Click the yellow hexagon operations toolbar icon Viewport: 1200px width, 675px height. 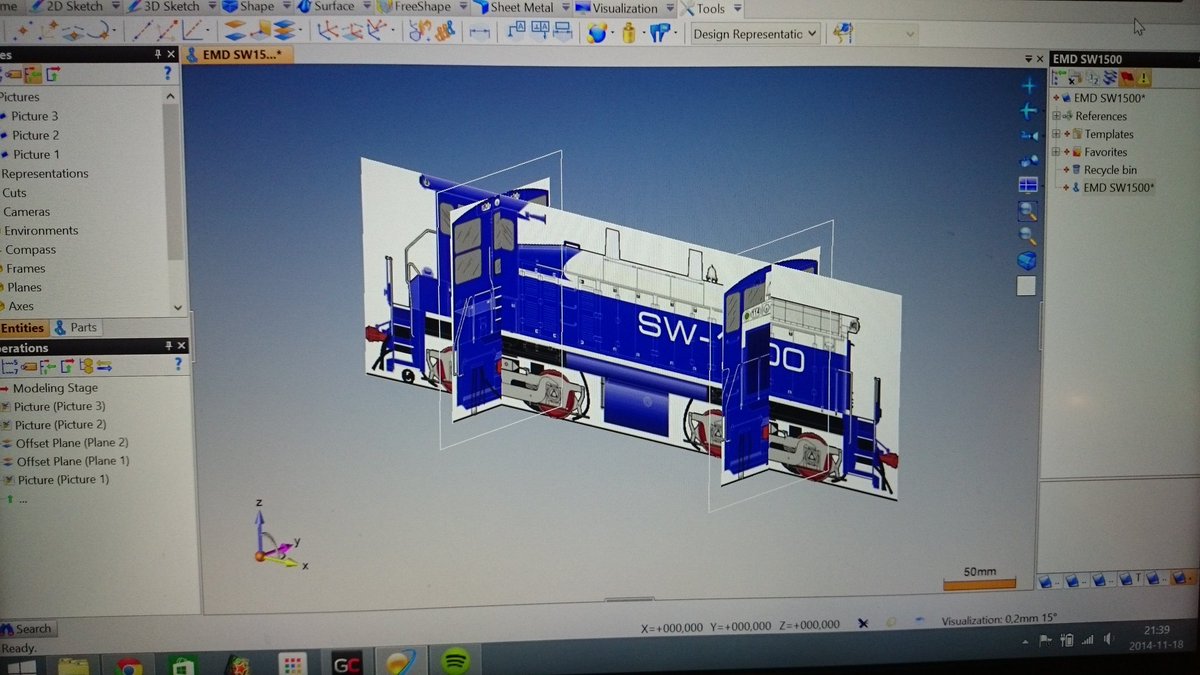pyautogui.click(x=86, y=366)
